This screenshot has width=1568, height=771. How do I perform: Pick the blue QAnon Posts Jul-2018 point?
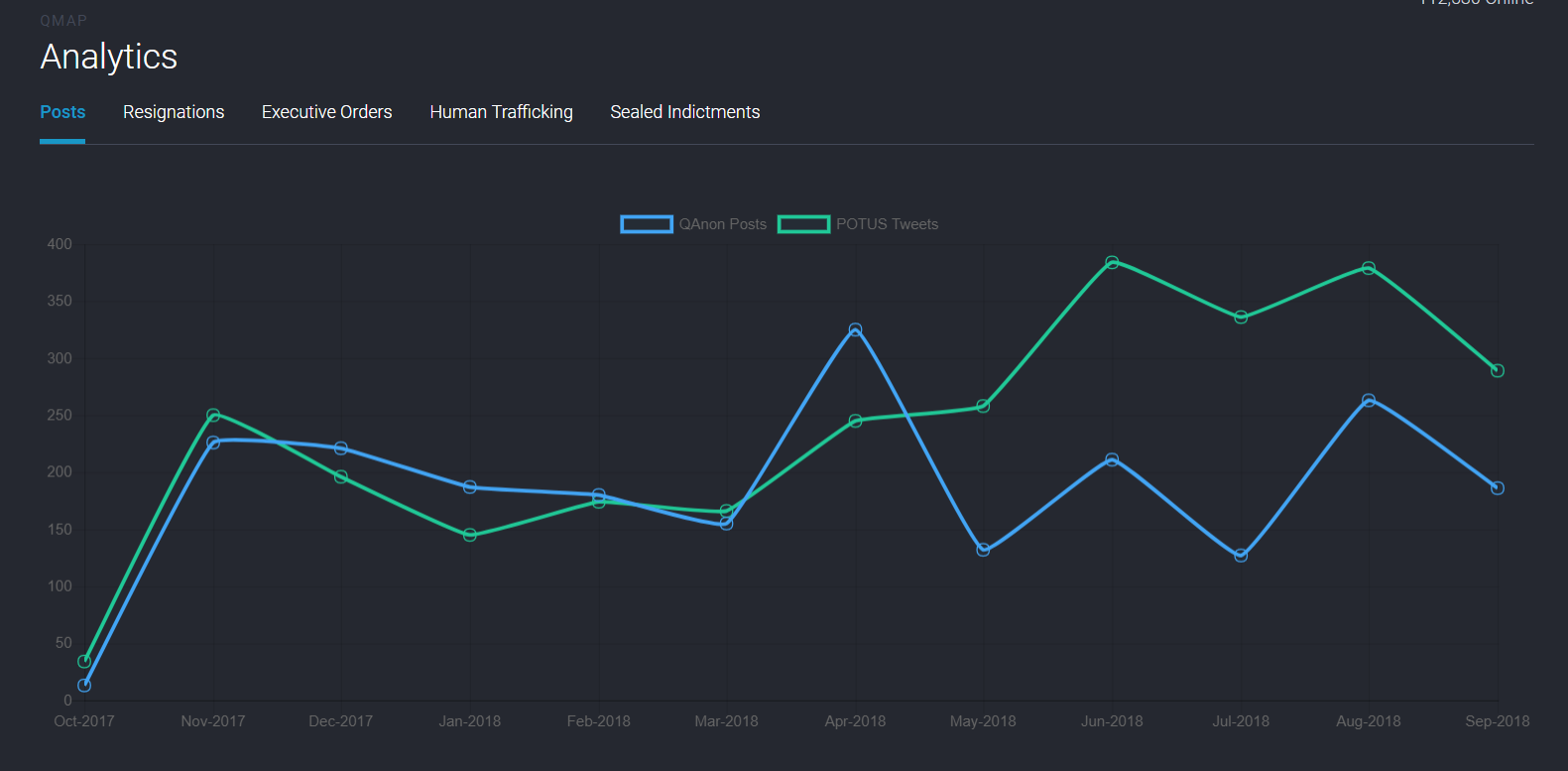pos(1241,556)
